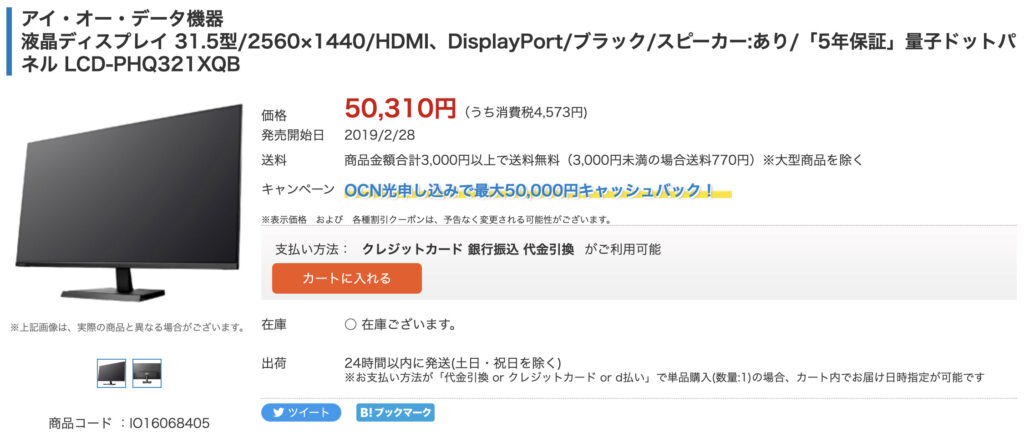Select the second monitor thumbnail image
This screenshot has height=448, width=1024.
pos(147,373)
